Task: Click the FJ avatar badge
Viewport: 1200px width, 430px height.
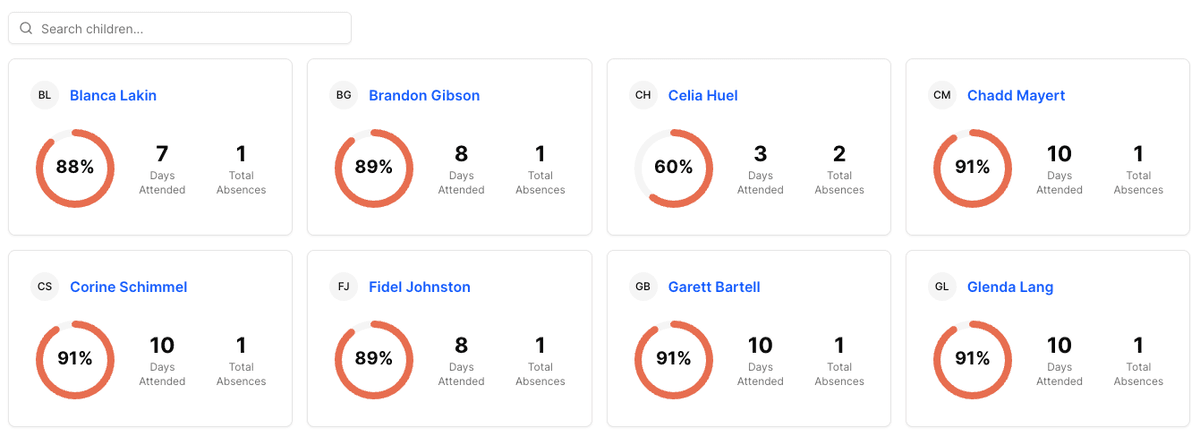Action: pyautogui.click(x=343, y=287)
